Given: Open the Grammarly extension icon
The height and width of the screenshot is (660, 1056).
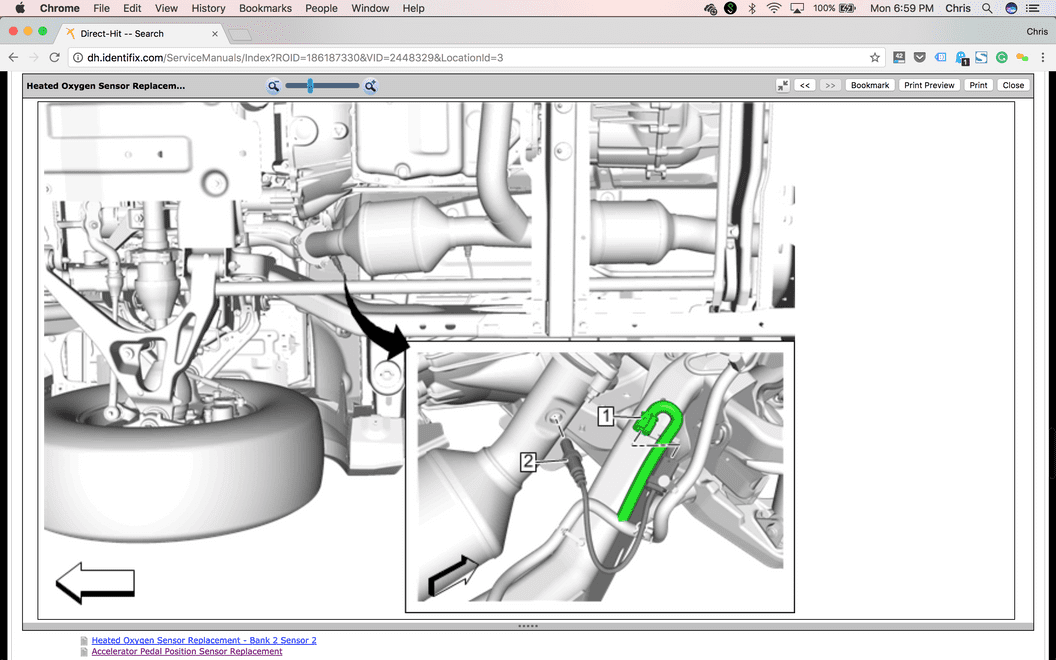Looking at the screenshot, I should (x=1000, y=57).
